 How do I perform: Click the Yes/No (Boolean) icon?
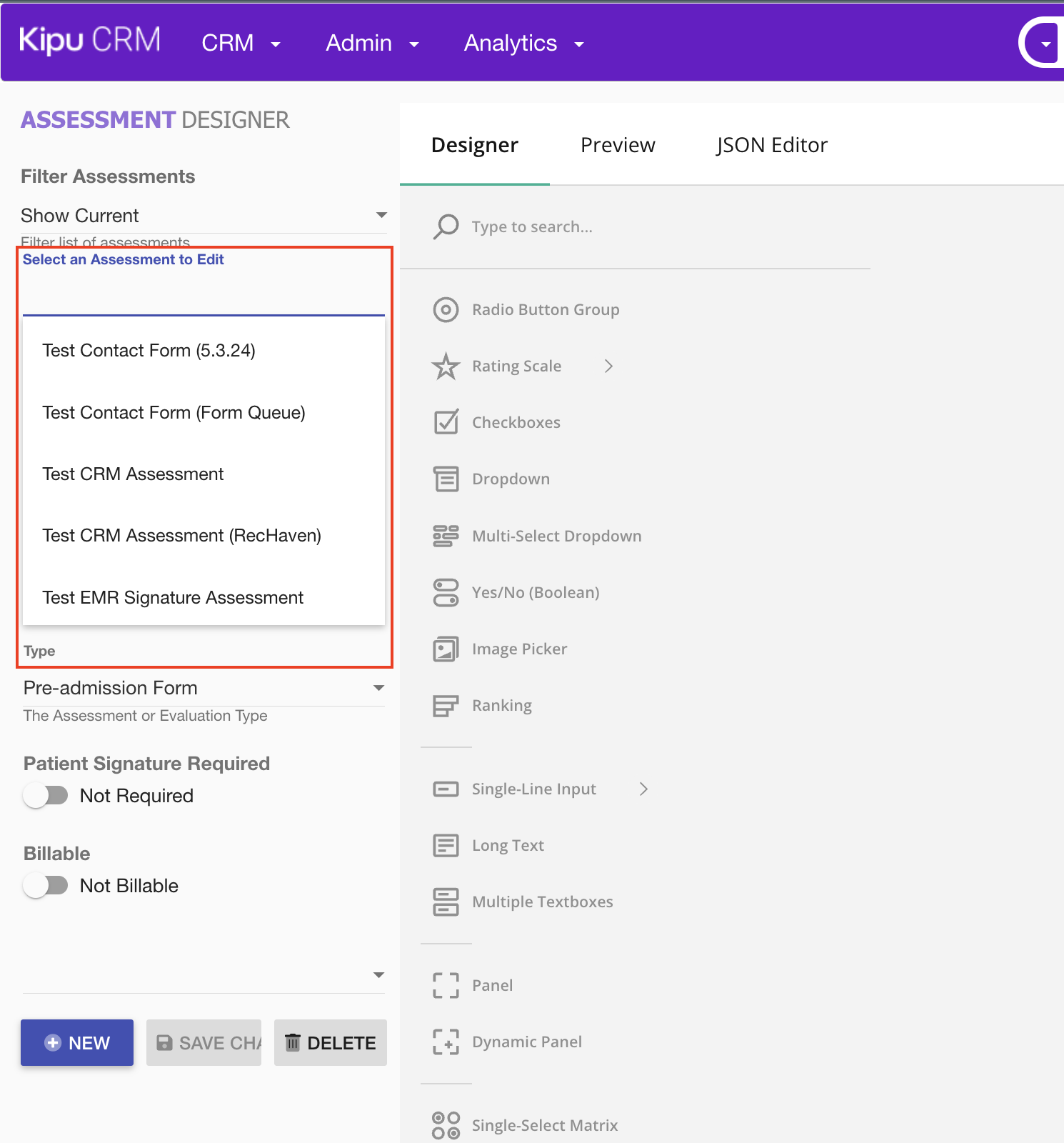[x=446, y=592]
